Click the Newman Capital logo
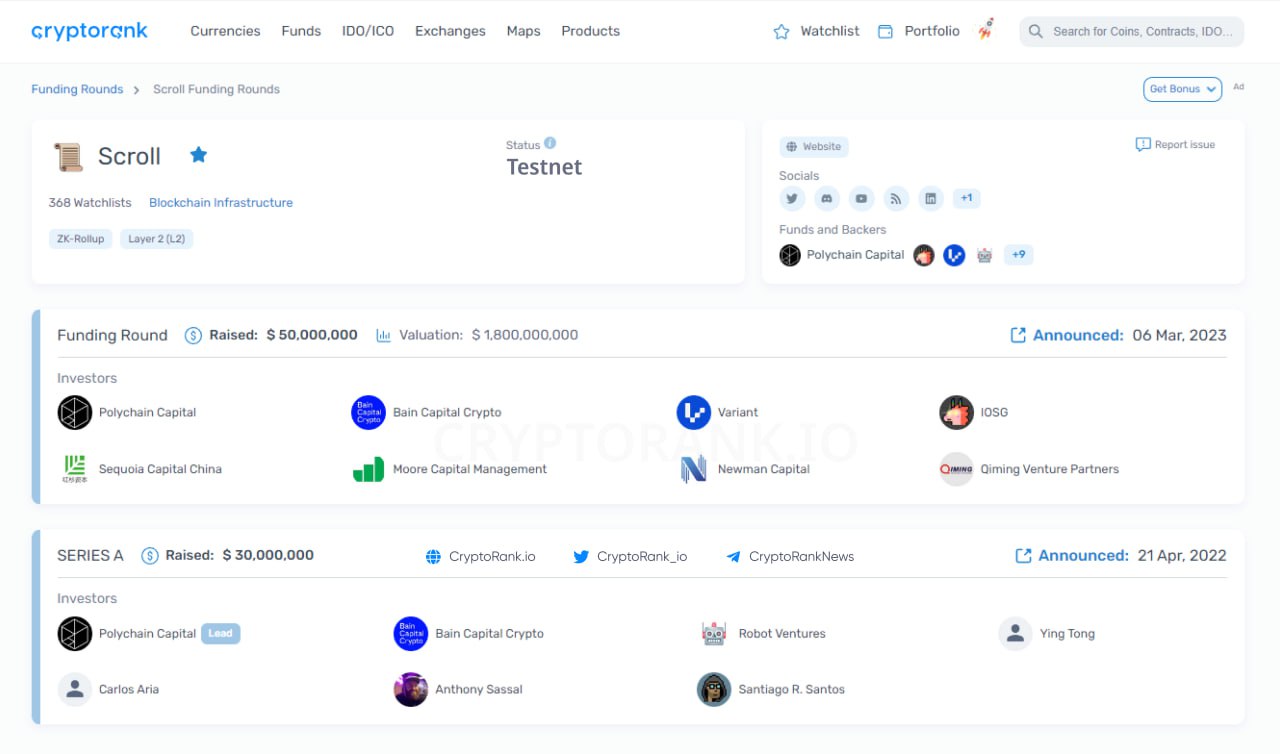1280x754 pixels. click(694, 469)
